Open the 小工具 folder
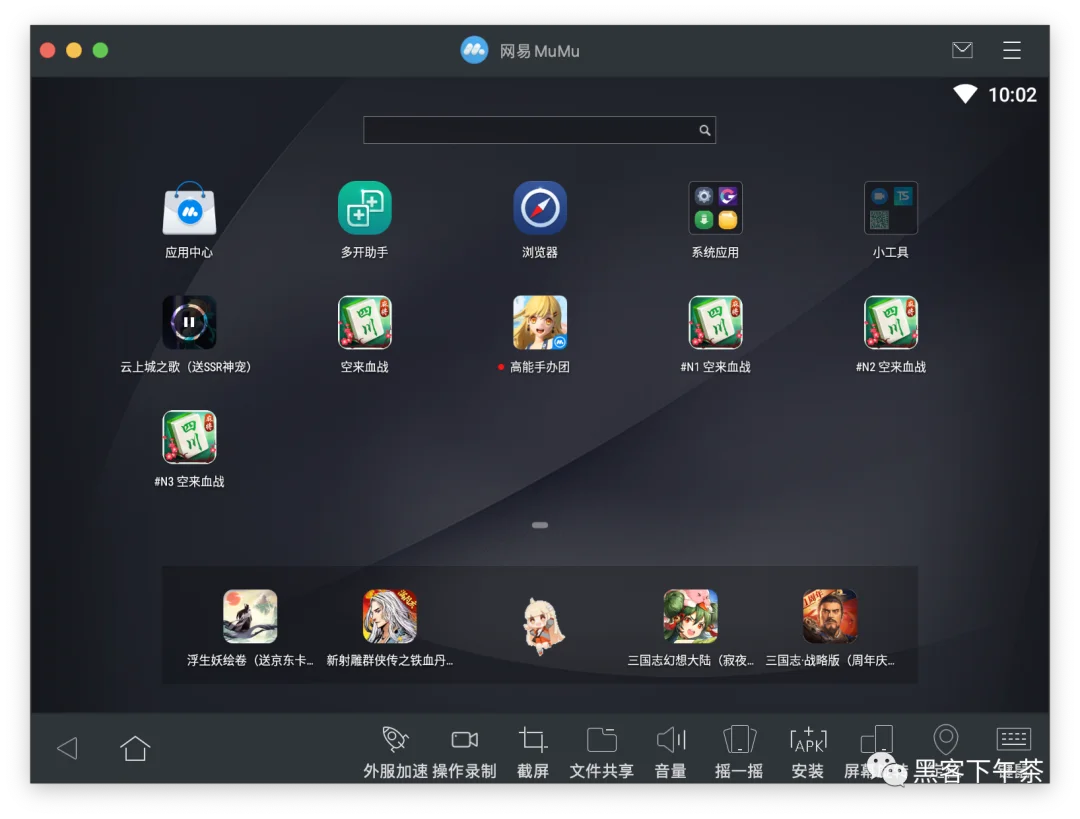 (891, 208)
